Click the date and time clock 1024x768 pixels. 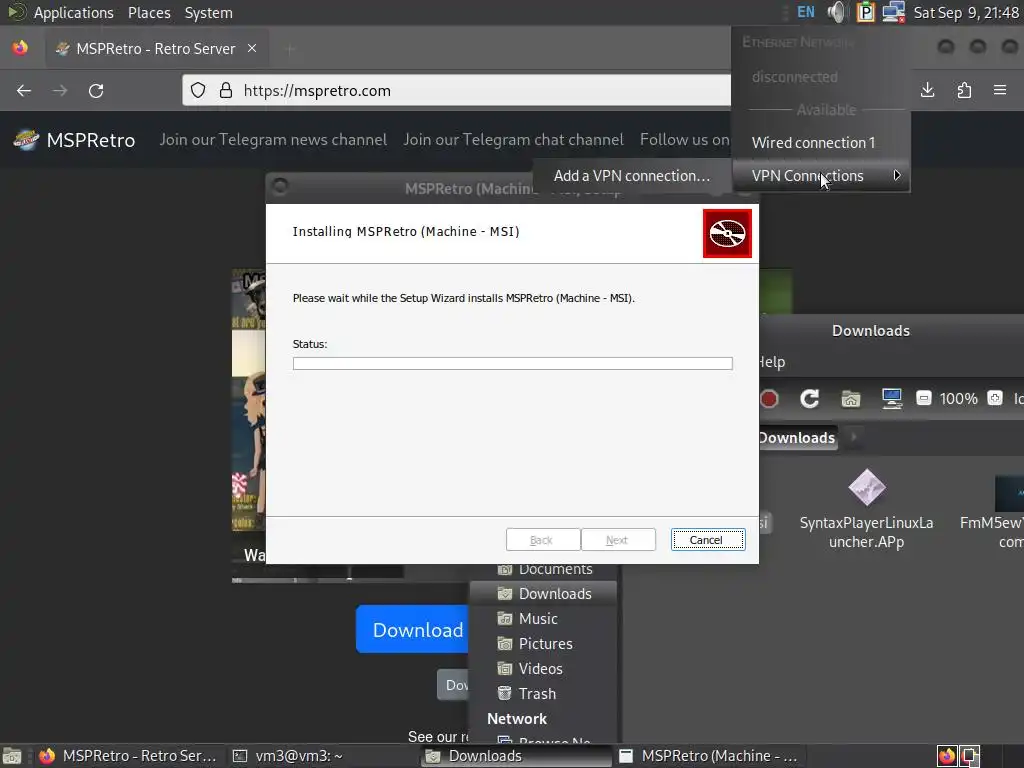point(966,12)
